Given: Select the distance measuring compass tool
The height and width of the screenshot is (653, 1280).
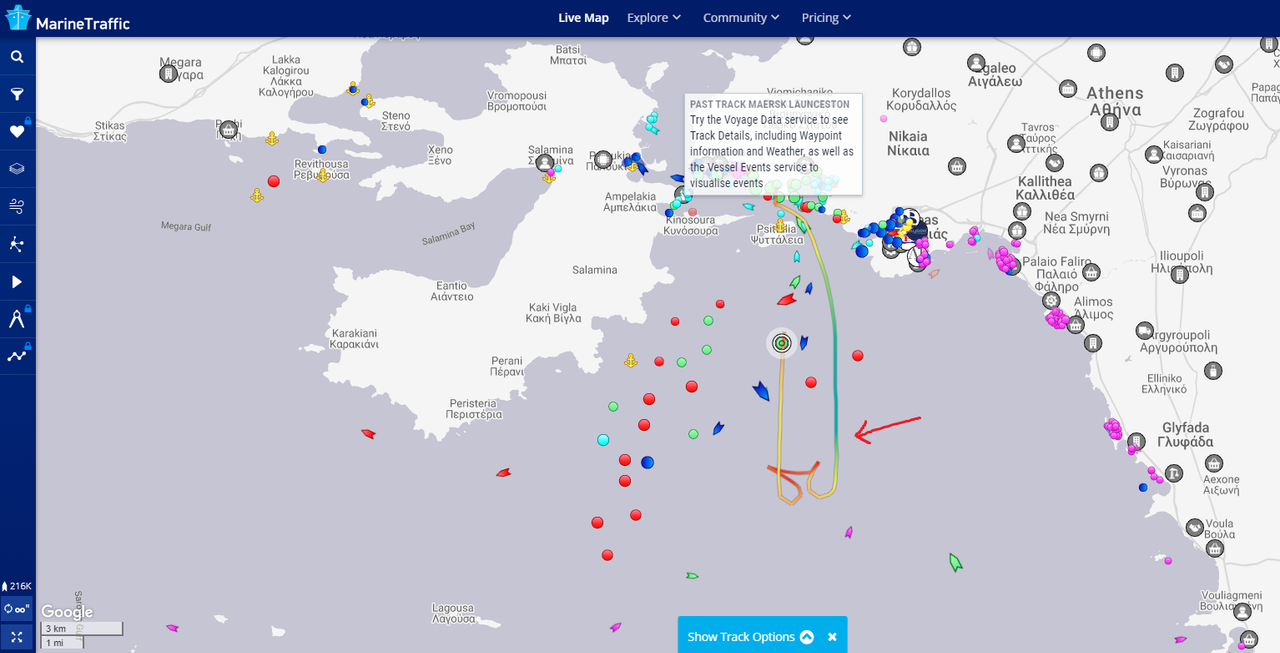Looking at the screenshot, I should pos(17,319).
